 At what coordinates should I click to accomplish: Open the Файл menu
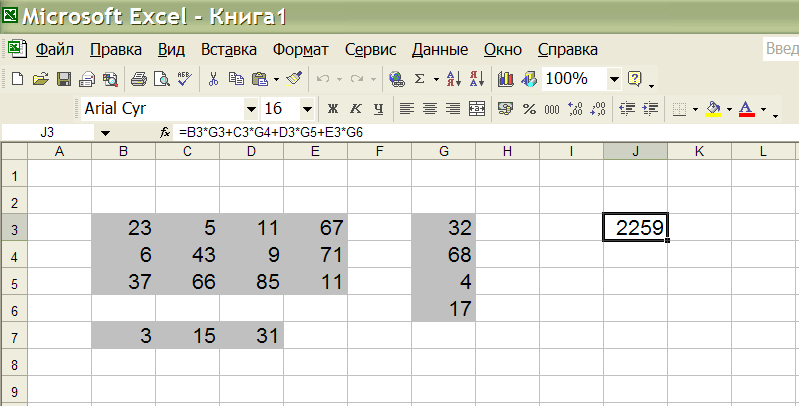(x=55, y=50)
